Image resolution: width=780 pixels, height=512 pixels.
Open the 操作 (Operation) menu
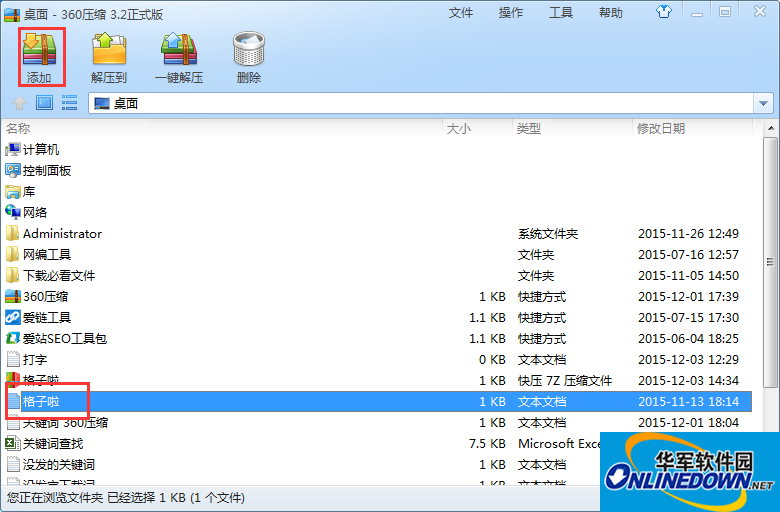click(x=511, y=13)
